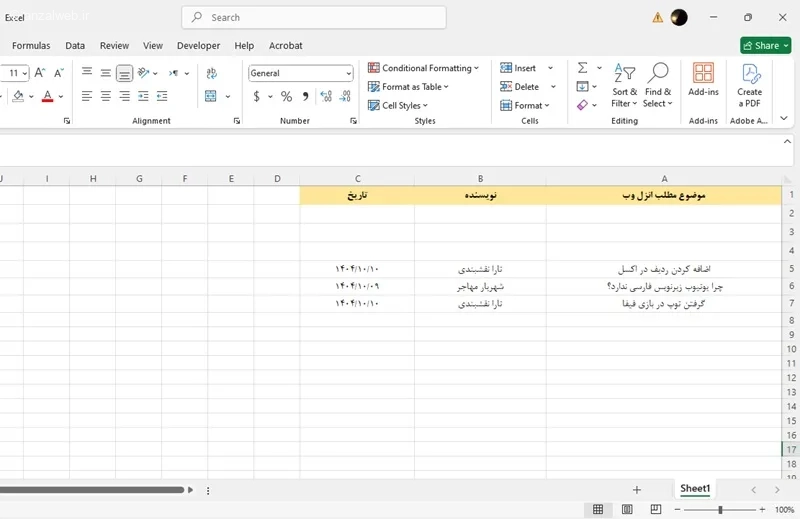Toggle Wrap Text
This screenshot has height=519, width=800.
211,73
